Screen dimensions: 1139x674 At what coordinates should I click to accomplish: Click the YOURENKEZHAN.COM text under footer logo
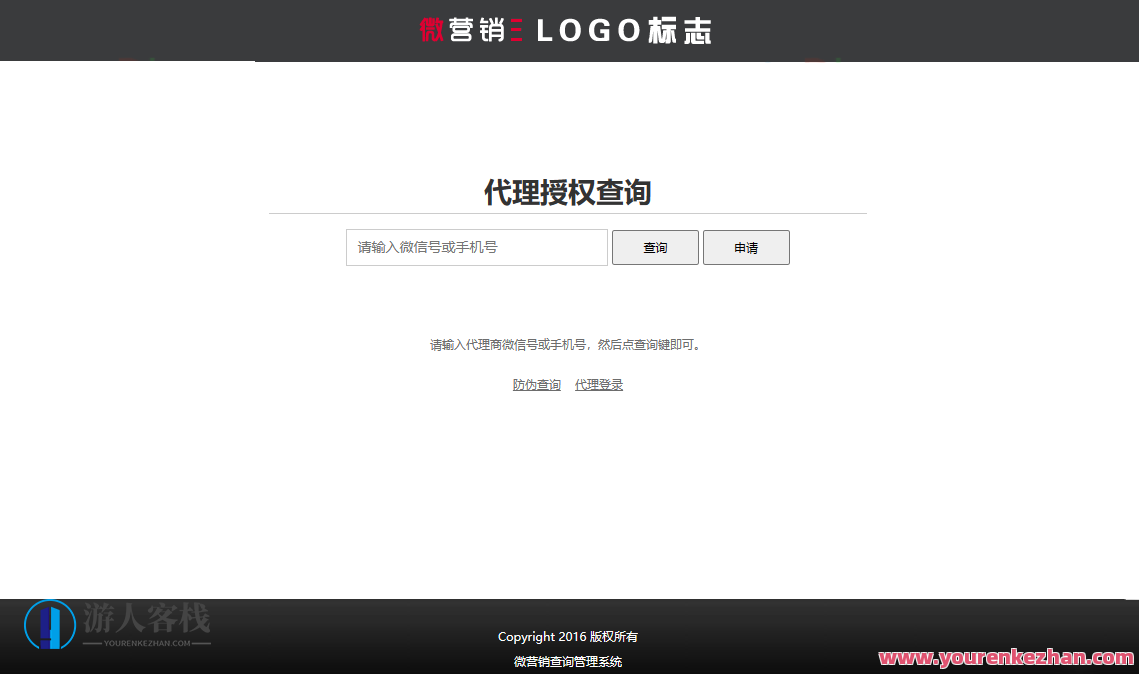pyautogui.click(x=147, y=645)
